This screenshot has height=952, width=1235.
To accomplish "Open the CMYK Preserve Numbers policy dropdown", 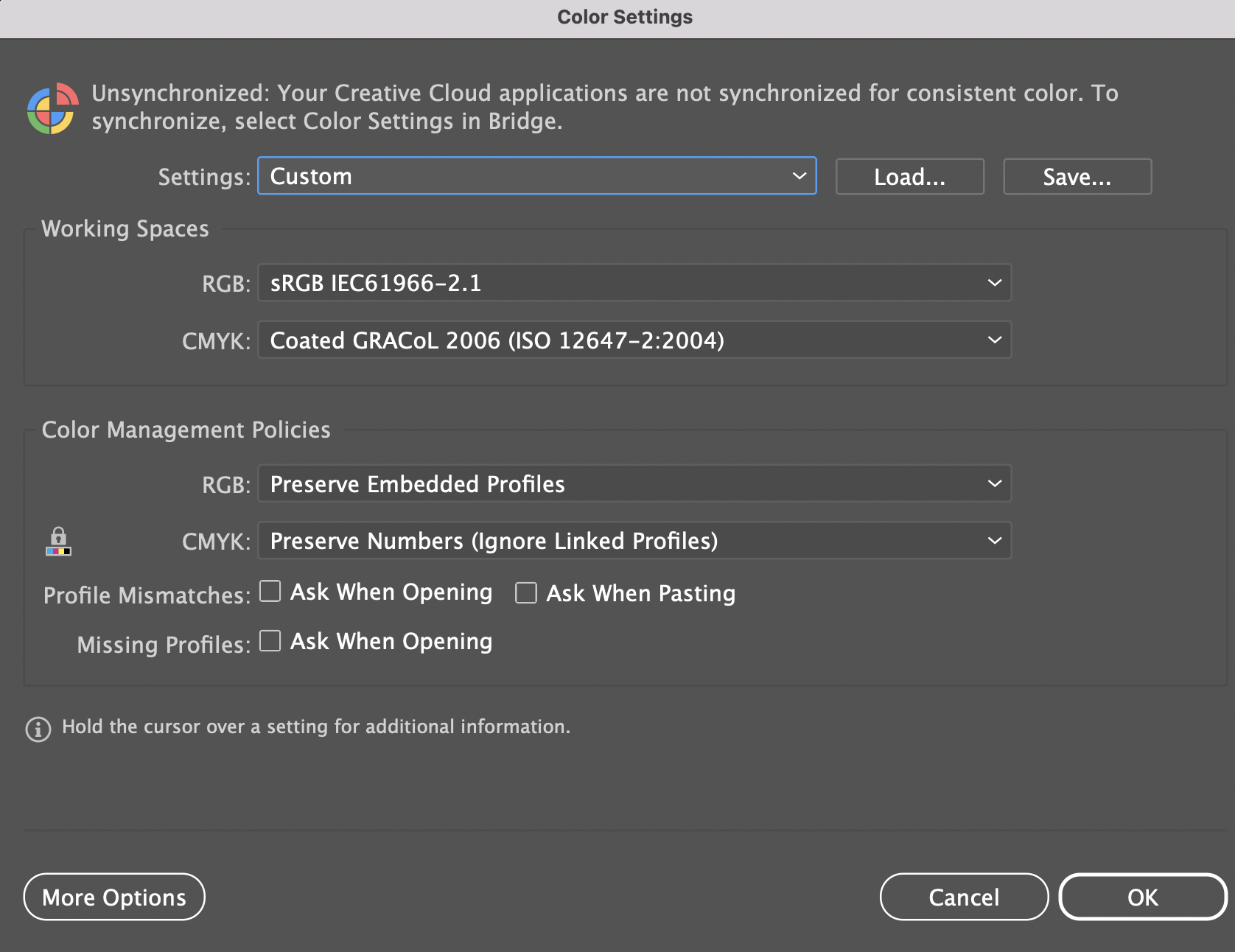I will 634,540.
